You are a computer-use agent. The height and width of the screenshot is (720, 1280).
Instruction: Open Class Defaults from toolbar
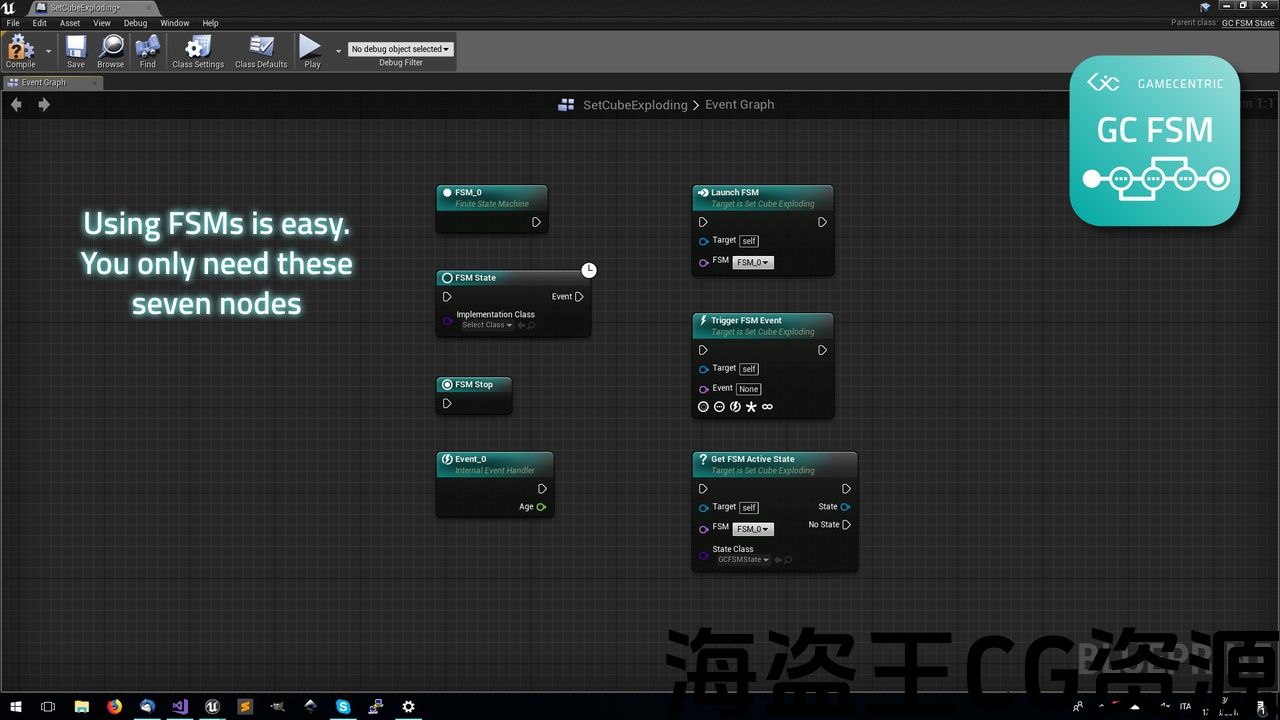click(261, 51)
